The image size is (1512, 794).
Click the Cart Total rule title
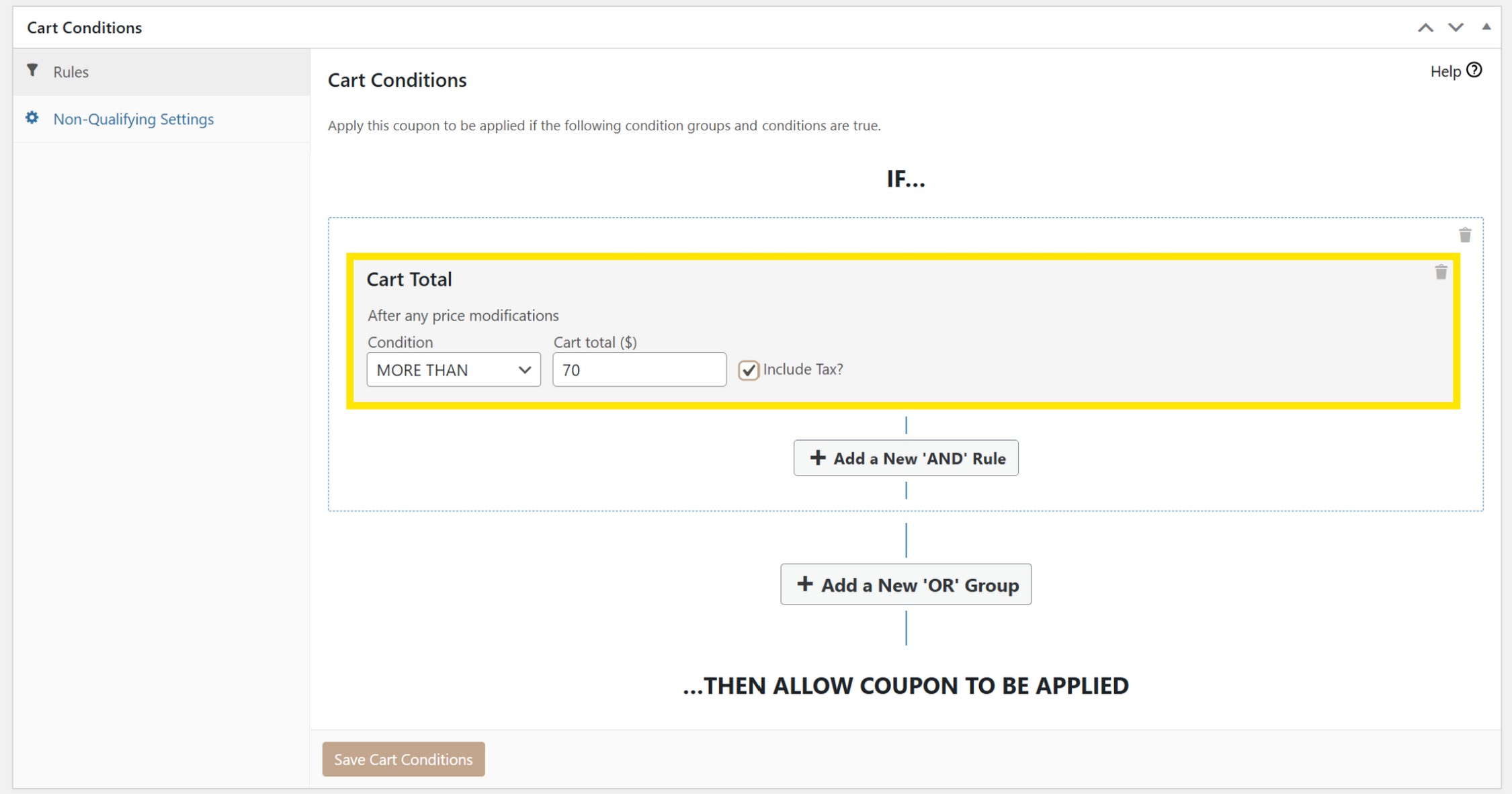409,279
